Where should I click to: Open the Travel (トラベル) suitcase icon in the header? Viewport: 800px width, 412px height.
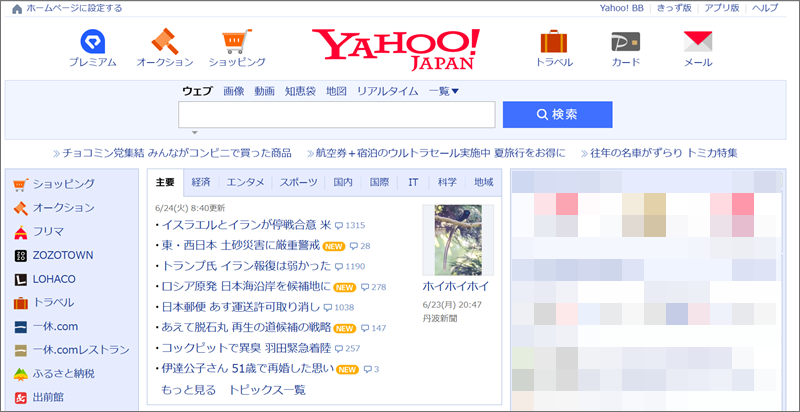coord(554,41)
